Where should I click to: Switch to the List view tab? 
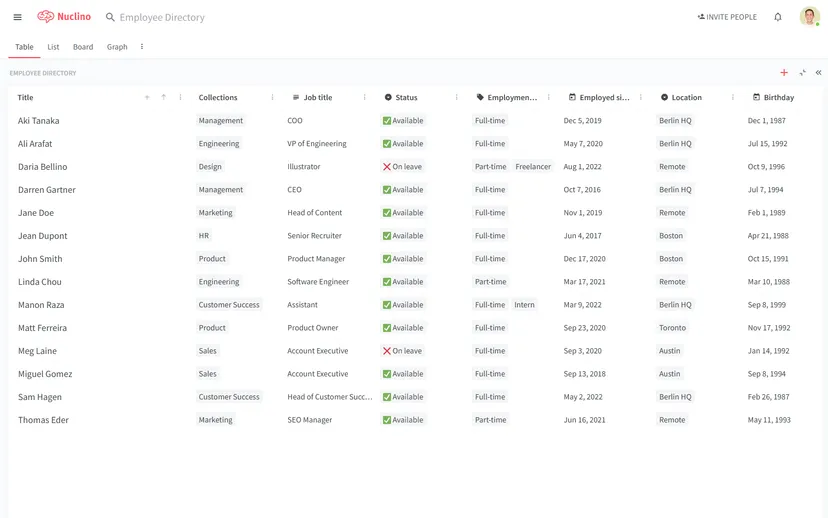click(x=53, y=47)
